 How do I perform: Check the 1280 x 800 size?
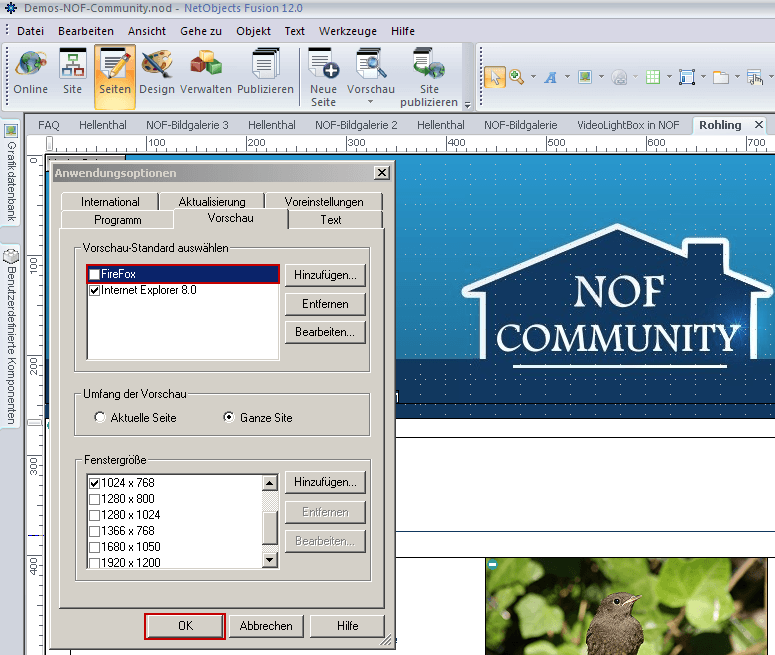[94, 499]
